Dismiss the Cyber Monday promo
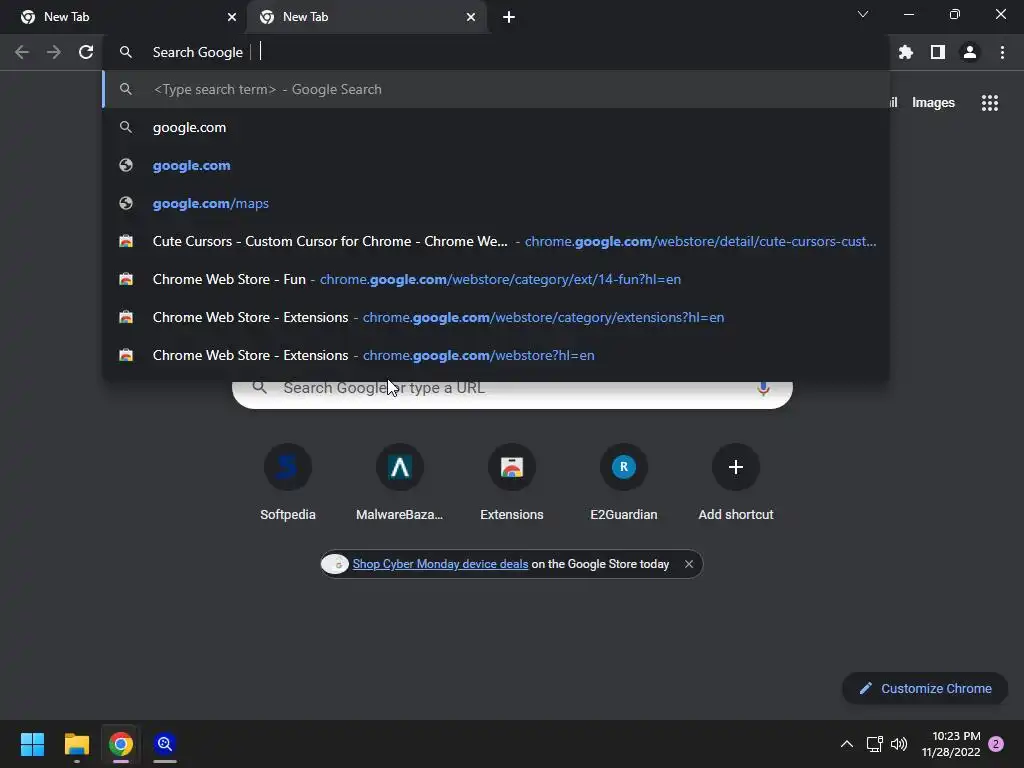The height and width of the screenshot is (768, 1024). pos(689,564)
